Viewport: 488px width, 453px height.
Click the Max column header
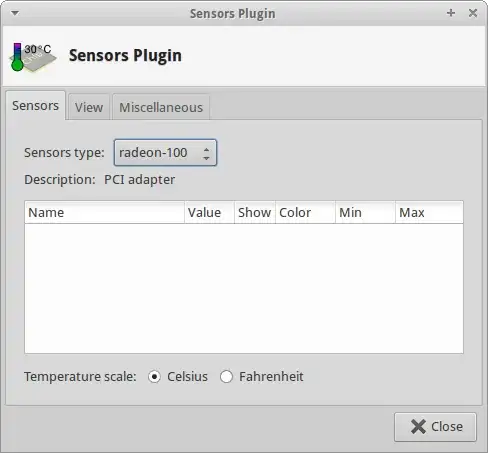(429, 212)
